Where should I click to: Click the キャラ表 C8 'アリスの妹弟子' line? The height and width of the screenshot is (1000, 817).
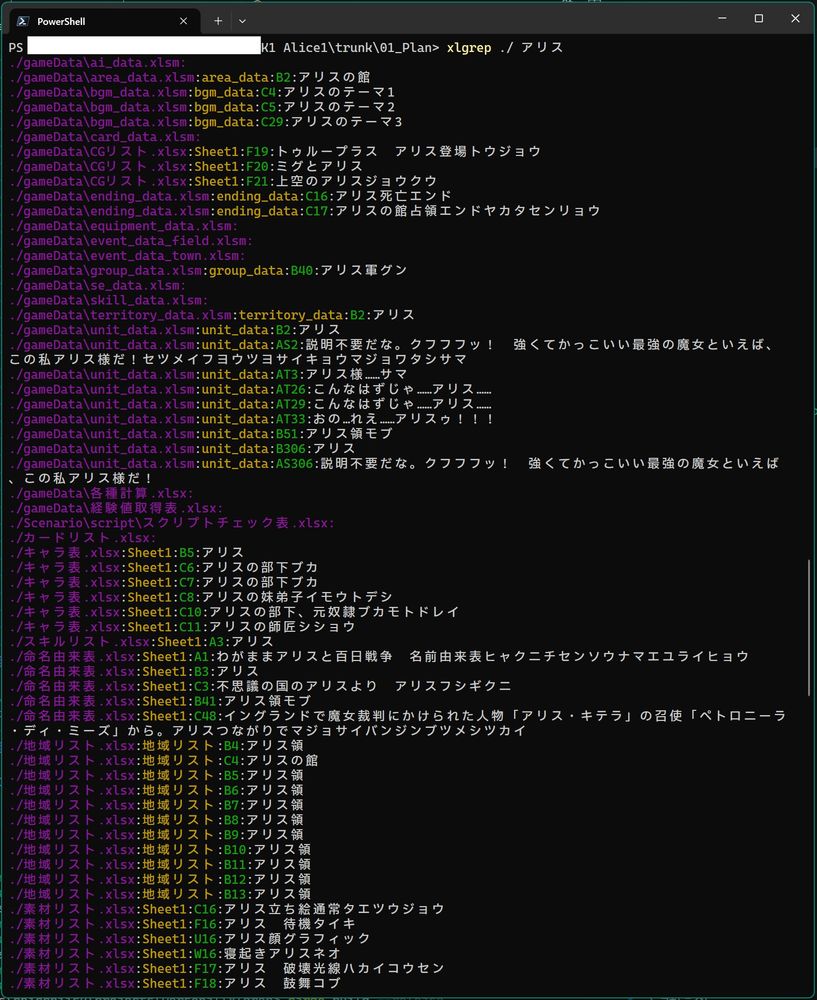coord(201,597)
